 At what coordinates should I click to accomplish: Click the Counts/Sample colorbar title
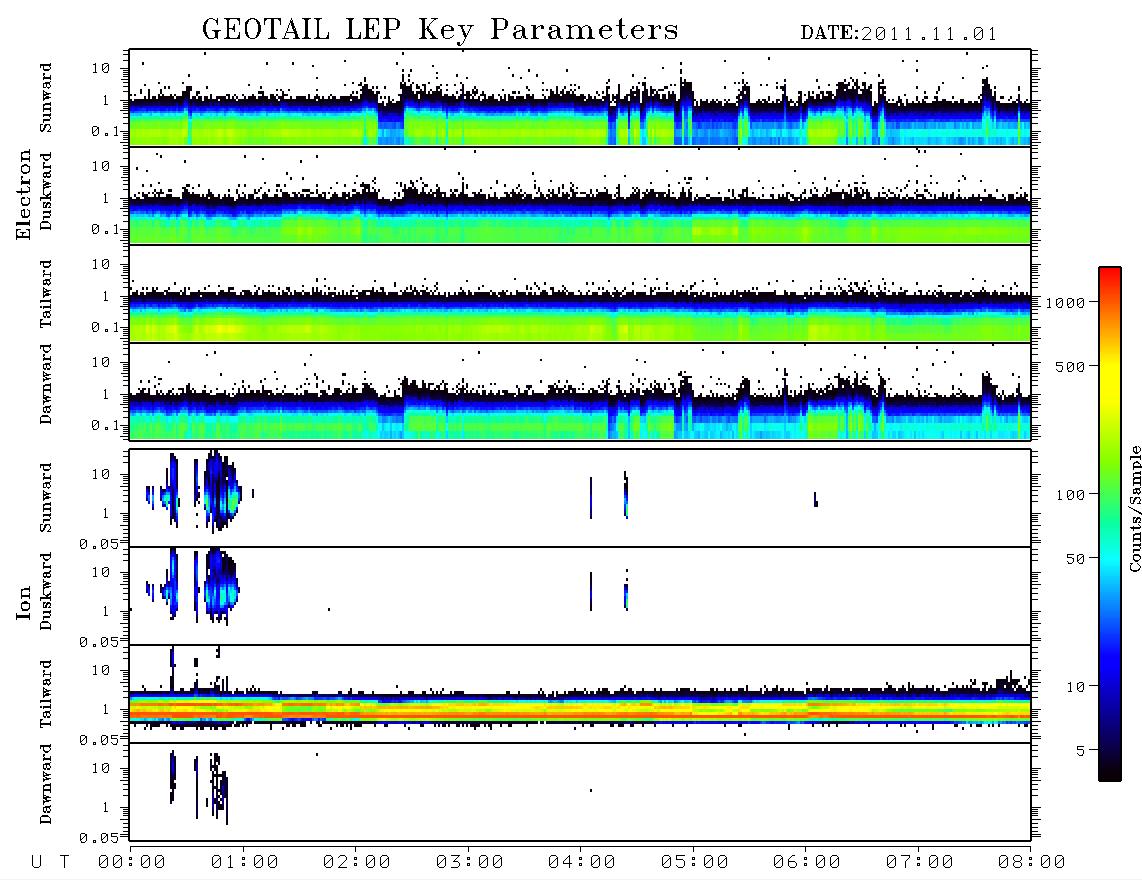point(1134,508)
